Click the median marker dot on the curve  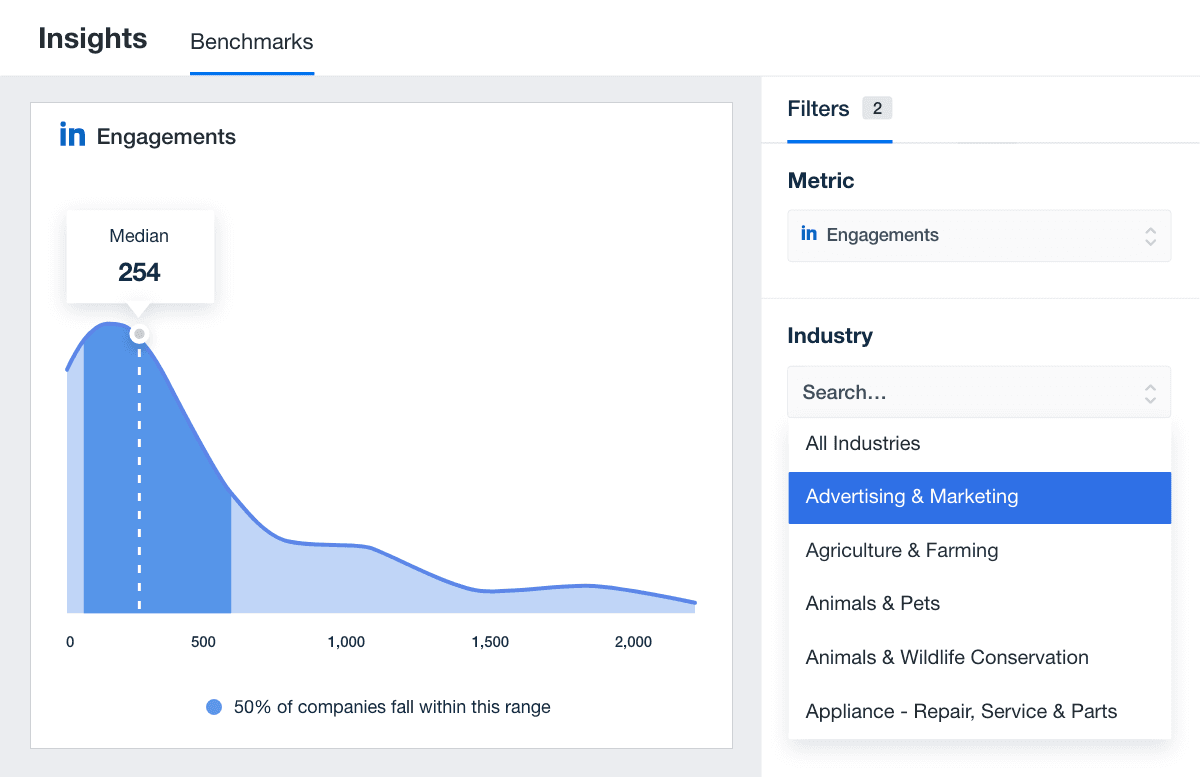(x=139, y=334)
